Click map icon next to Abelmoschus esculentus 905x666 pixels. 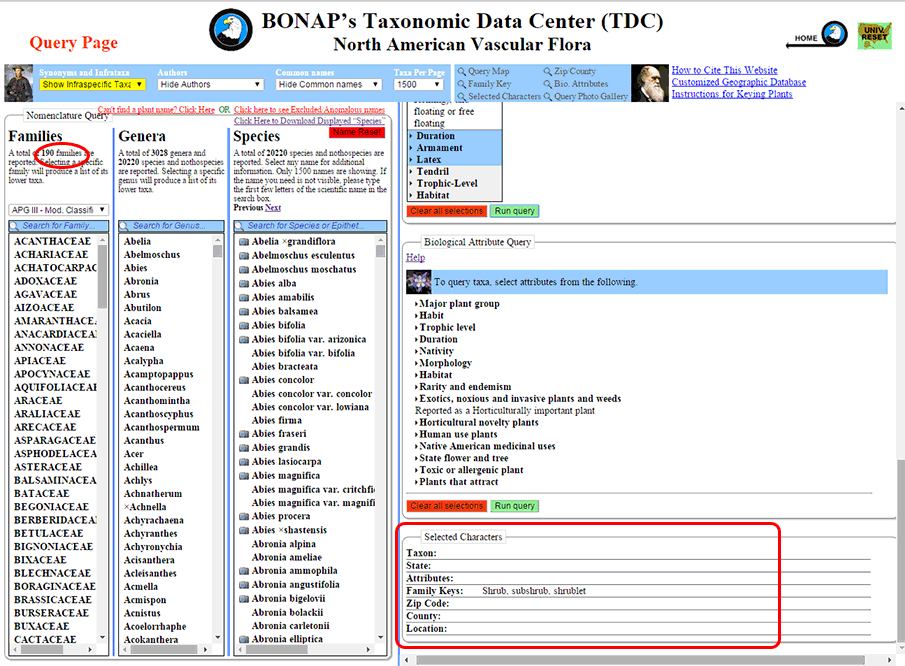coord(244,256)
